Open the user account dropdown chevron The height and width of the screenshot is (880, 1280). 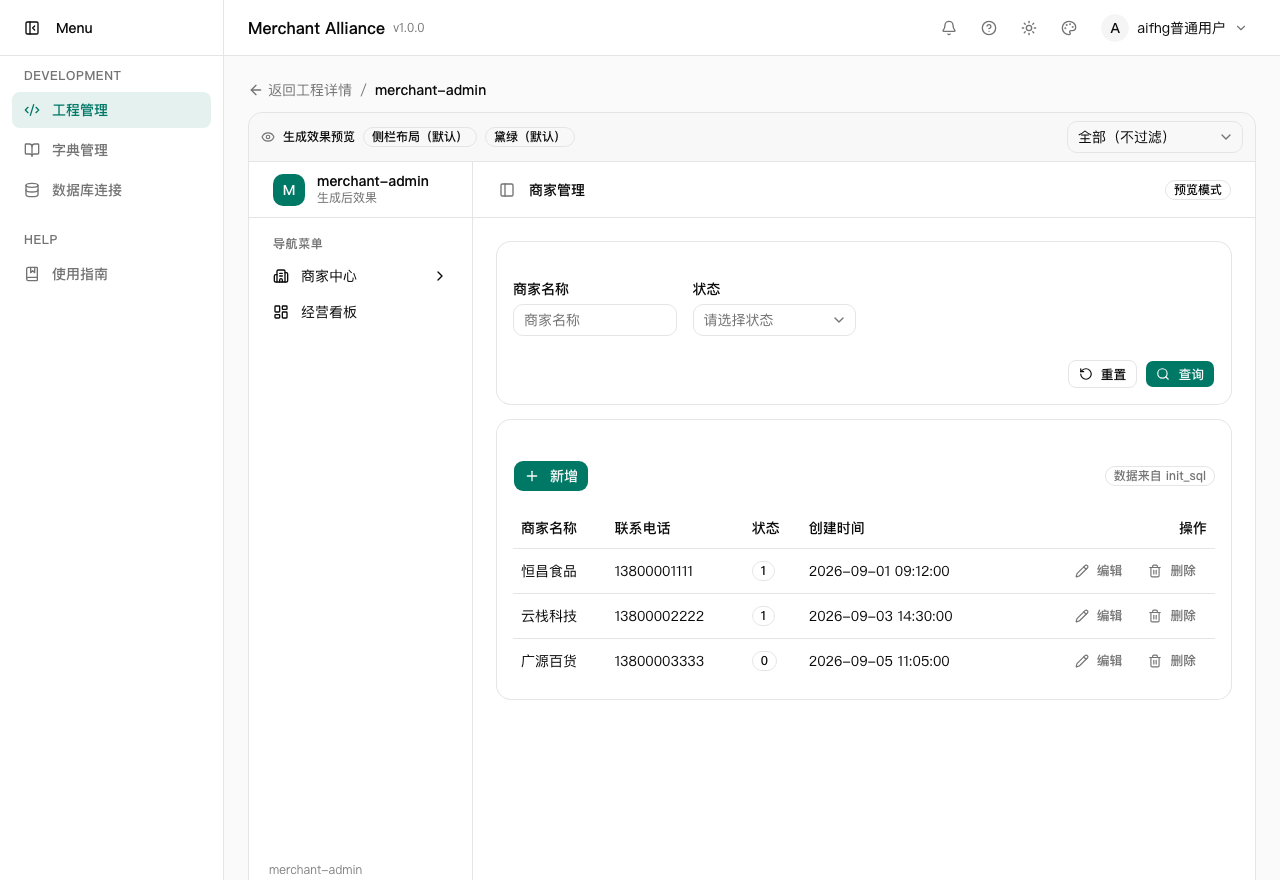[x=1241, y=28]
